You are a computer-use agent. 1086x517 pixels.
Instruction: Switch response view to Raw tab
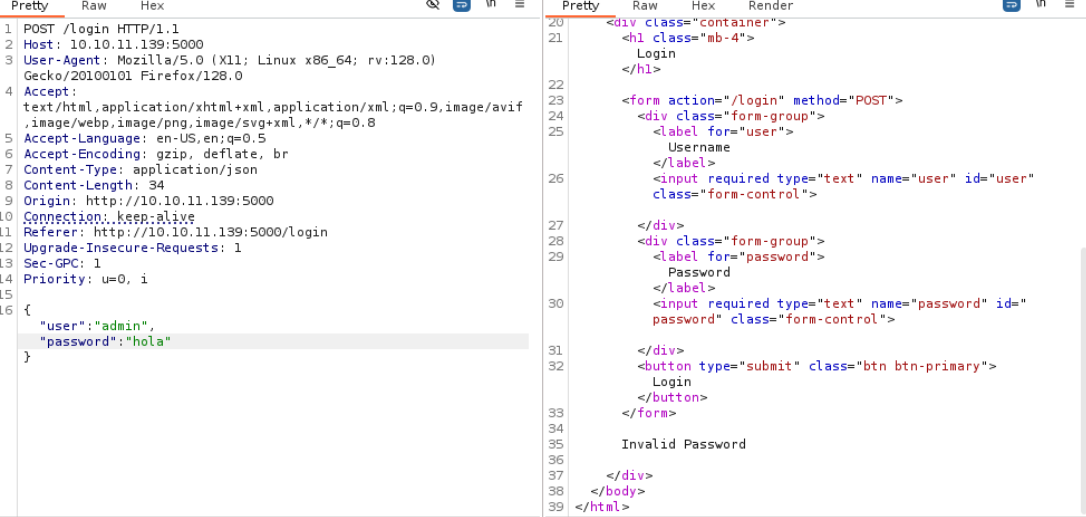coord(645,6)
